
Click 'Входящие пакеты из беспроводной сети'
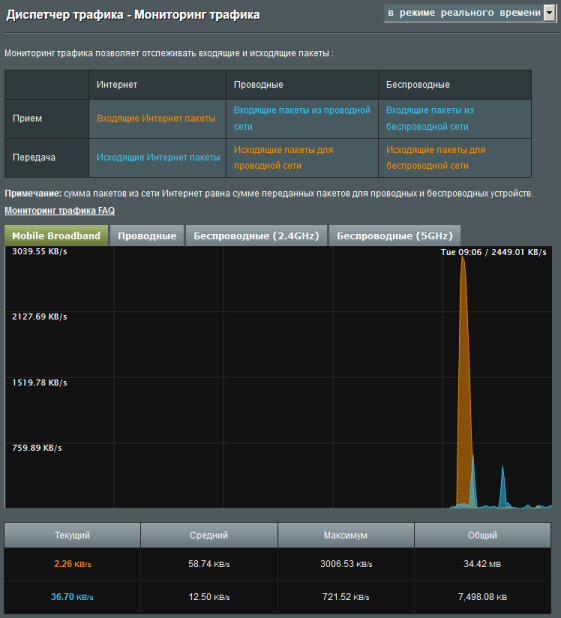coord(430,118)
